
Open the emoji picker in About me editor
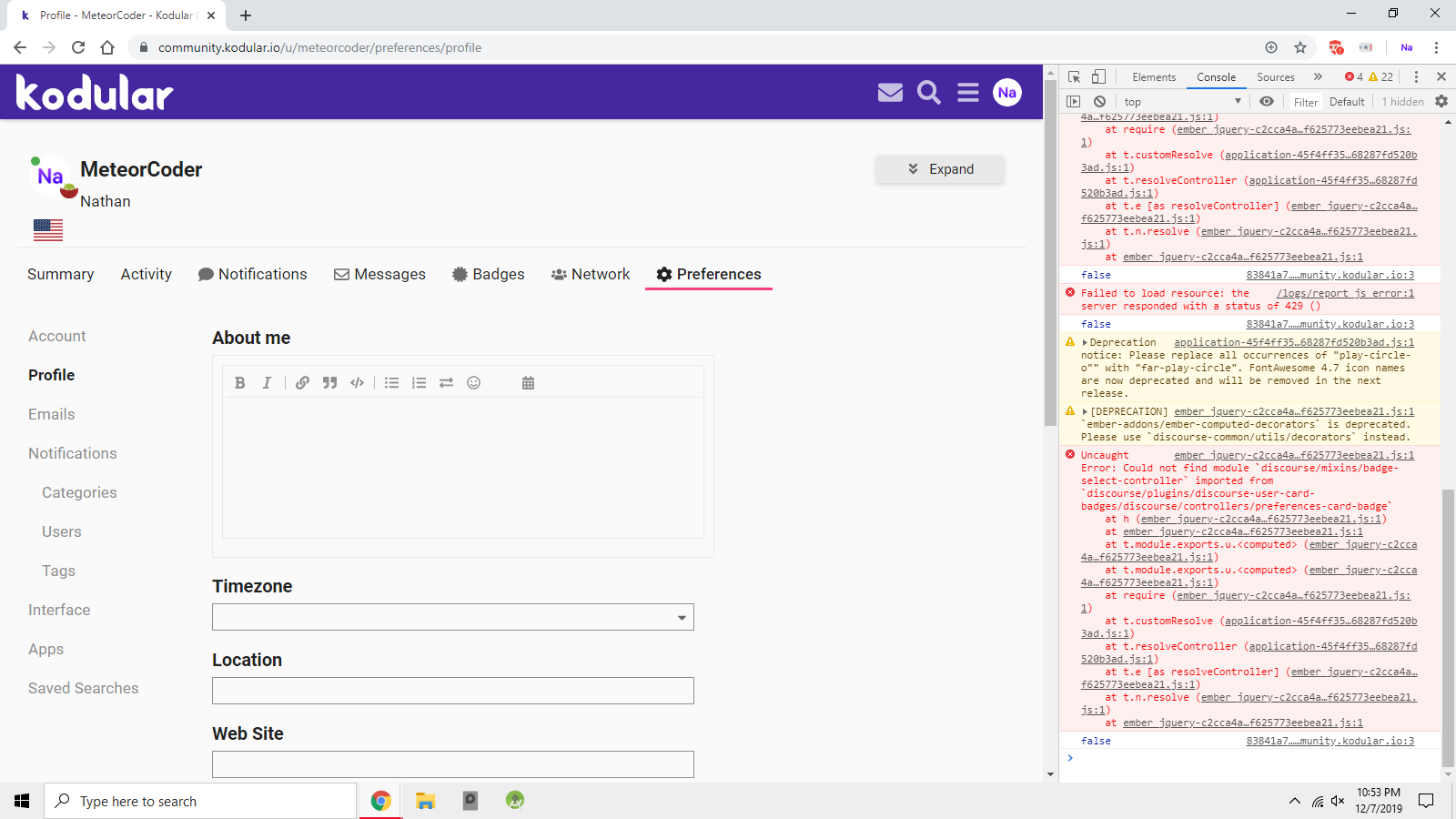(474, 383)
